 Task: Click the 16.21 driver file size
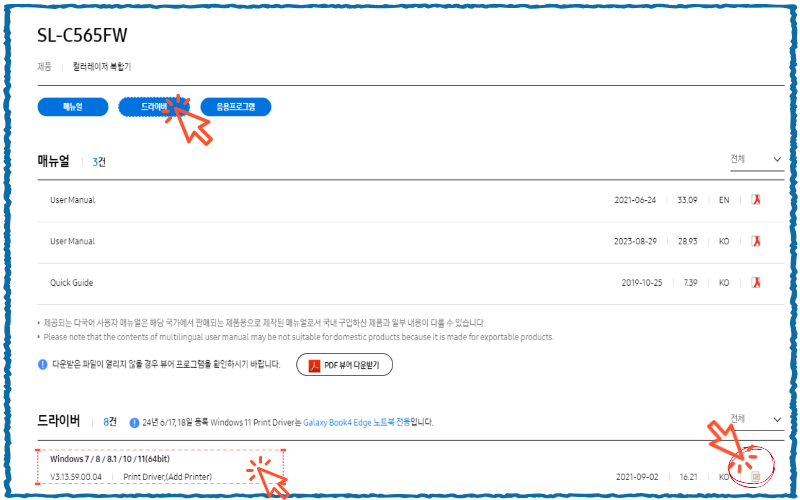click(688, 477)
